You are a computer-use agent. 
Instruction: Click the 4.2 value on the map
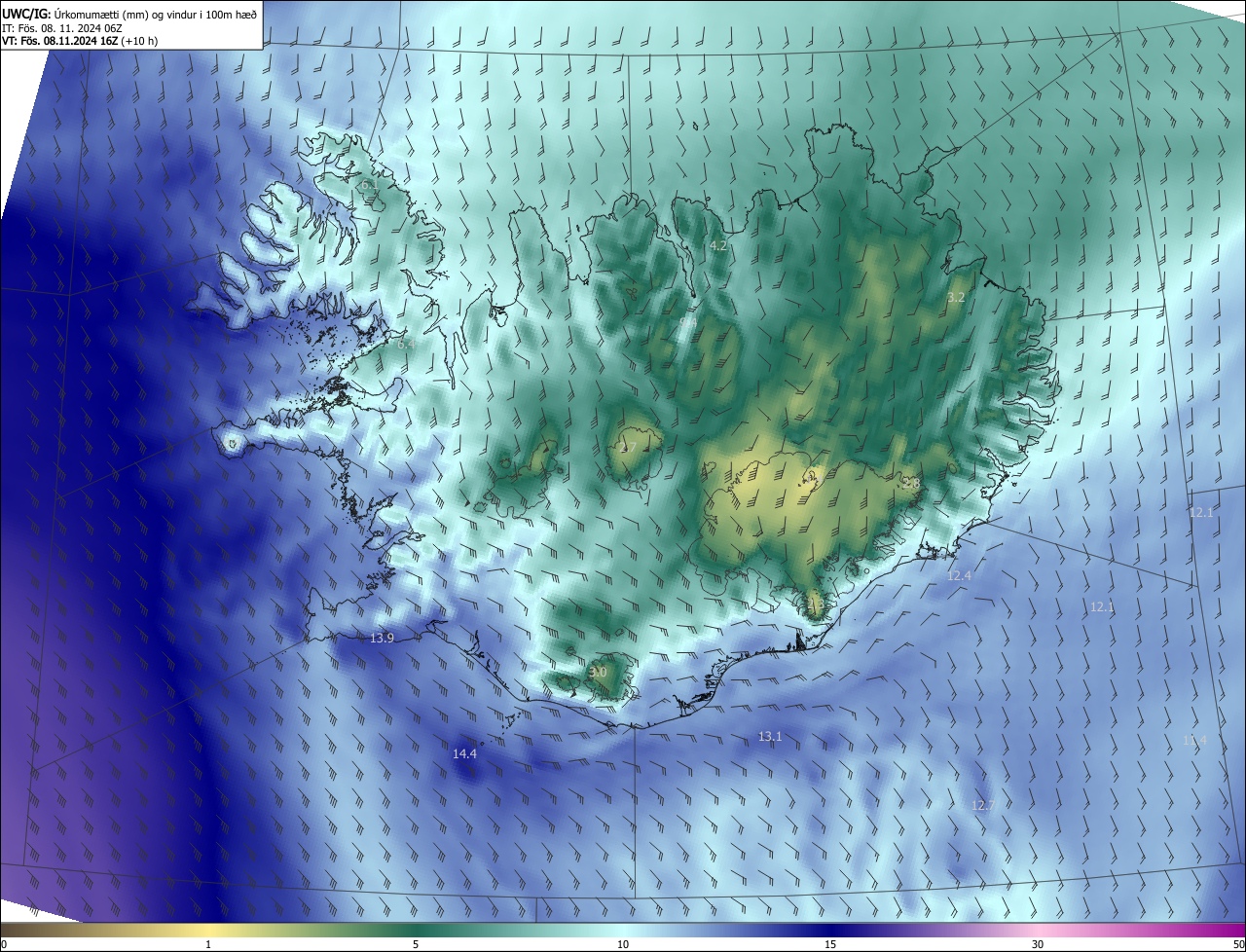(718, 246)
